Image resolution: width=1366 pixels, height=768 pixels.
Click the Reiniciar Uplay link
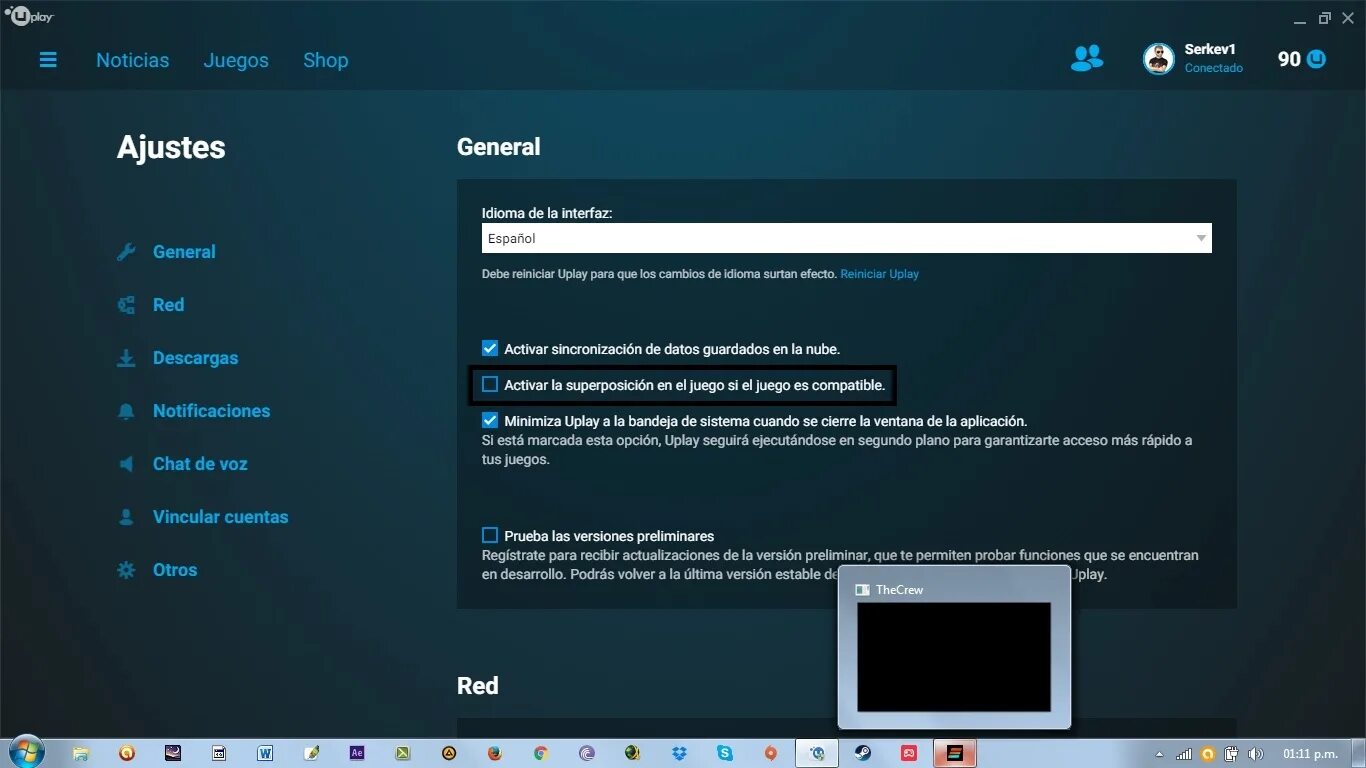[x=879, y=273]
